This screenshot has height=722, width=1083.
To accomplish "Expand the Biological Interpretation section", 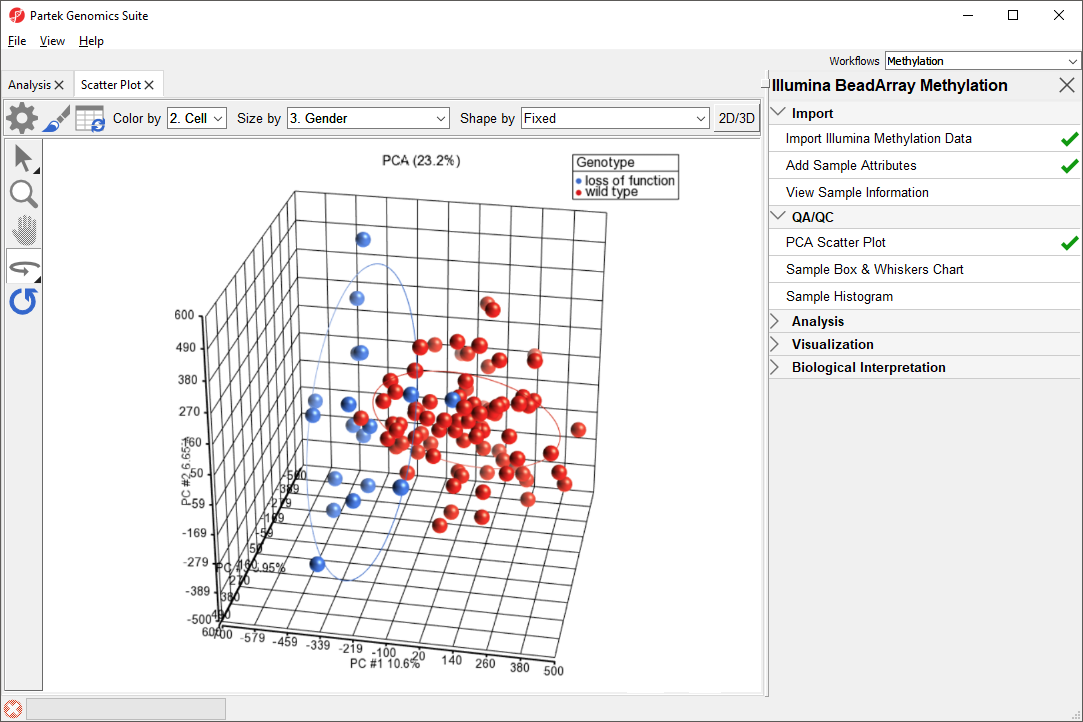I will 776,368.
